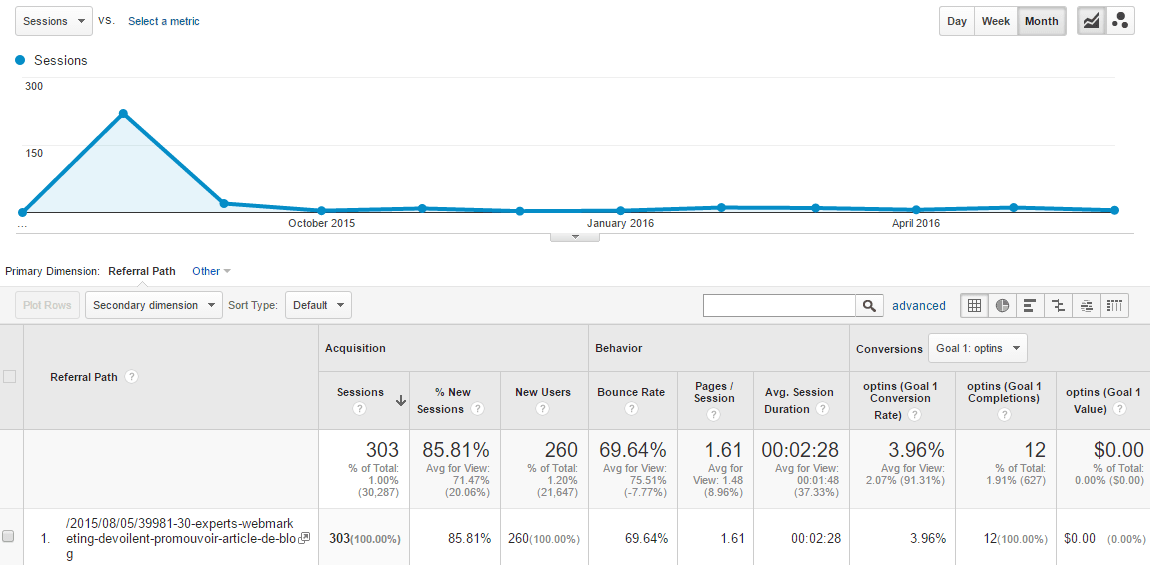Screen dimensions: 1150x565
Task: Sort by Bounce Rate column header
Action: (x=631, y=392)
